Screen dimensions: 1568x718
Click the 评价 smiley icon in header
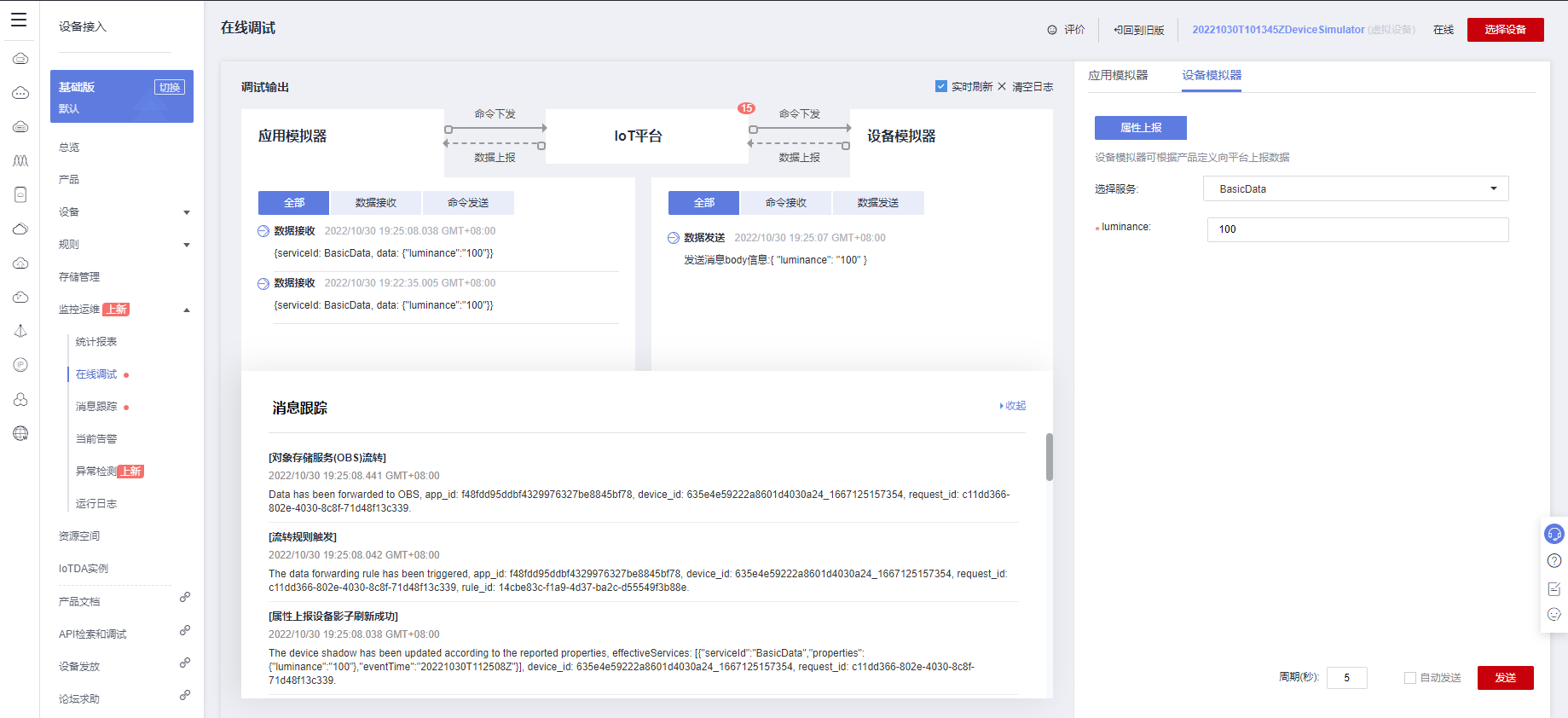tap(1052, 30)
